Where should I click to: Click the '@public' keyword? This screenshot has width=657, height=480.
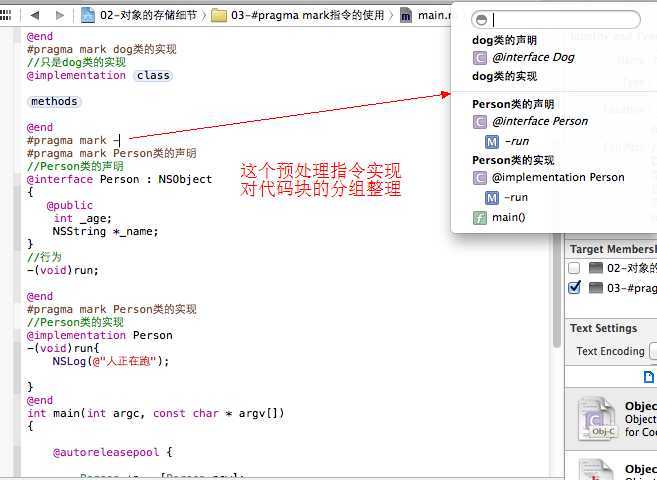coord(70,205)
